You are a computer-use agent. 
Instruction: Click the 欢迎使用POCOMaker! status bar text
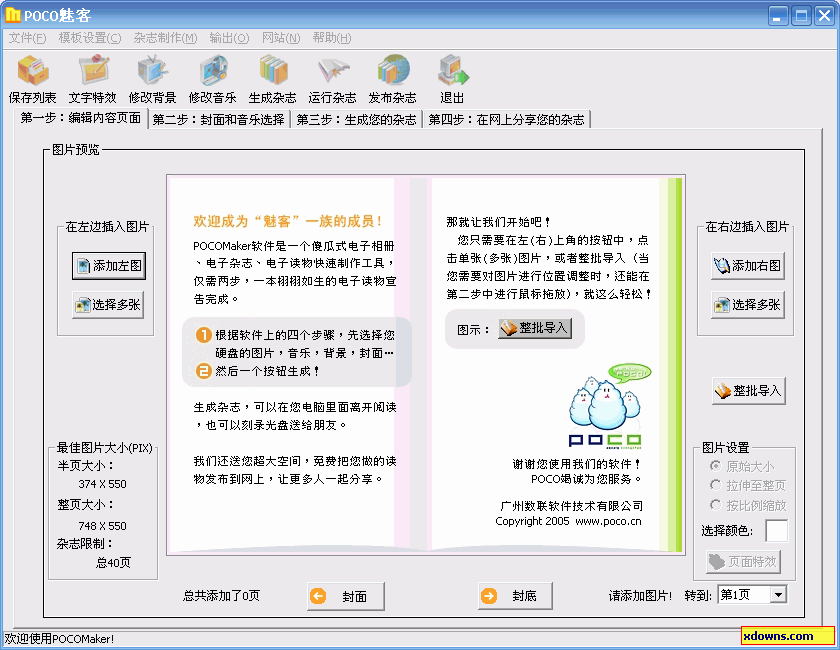coord(59,639)
